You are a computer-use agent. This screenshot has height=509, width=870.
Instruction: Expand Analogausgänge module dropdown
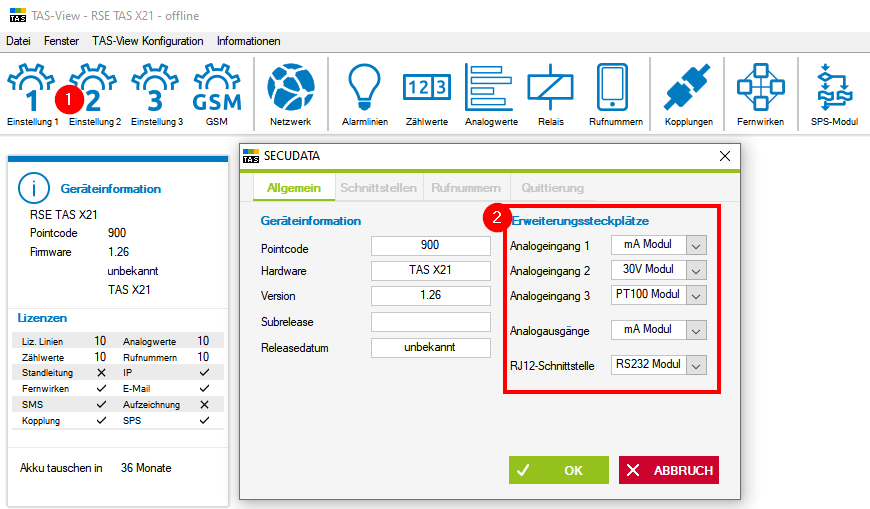pos(696,330)
